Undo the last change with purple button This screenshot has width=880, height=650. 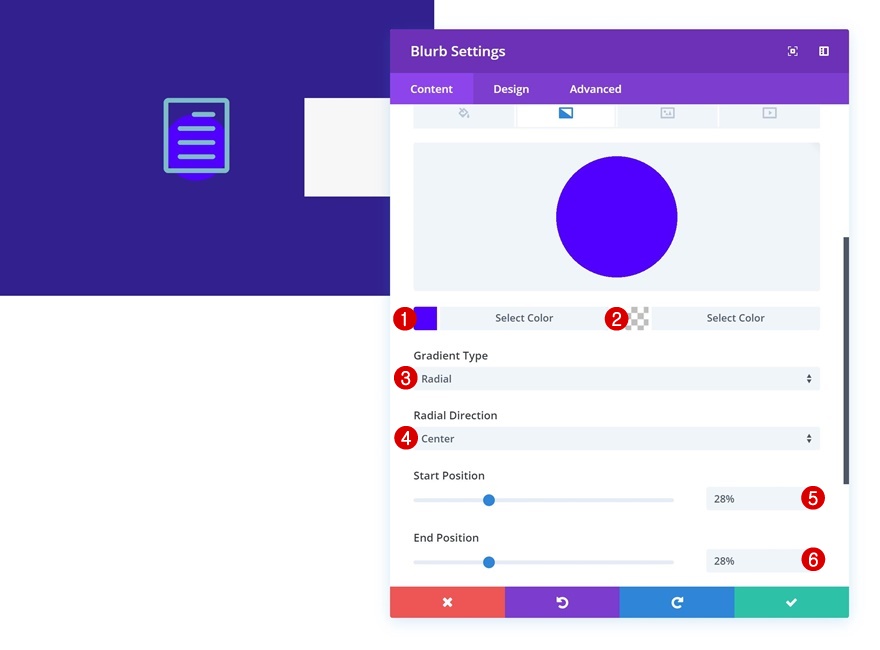(562, 602)
